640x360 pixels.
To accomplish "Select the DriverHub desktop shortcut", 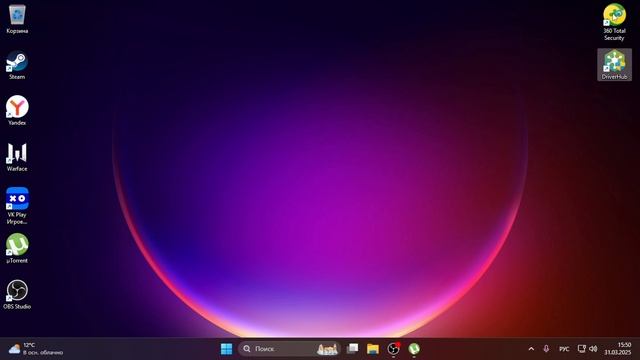I will pos(614,65).
